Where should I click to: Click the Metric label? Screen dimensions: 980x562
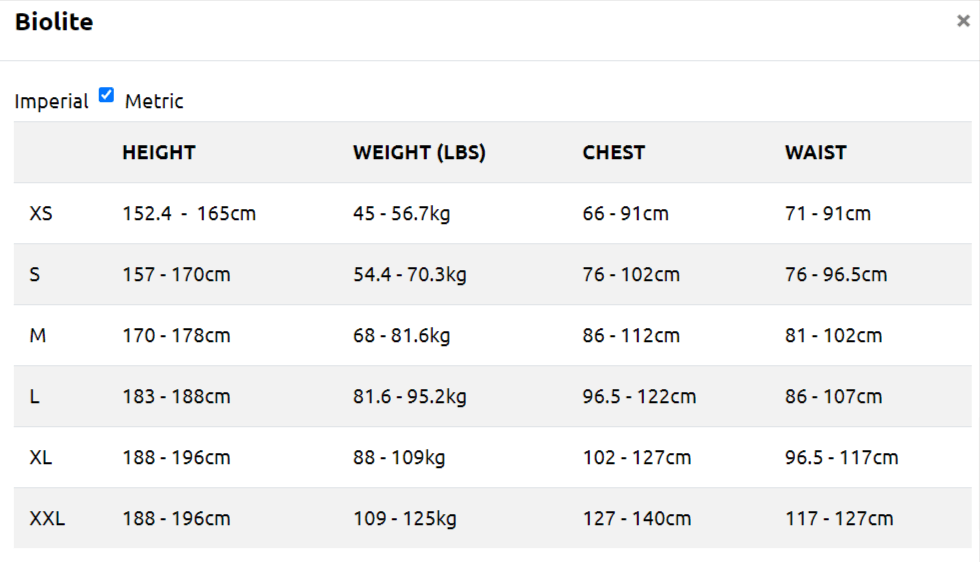pos(154,101)
